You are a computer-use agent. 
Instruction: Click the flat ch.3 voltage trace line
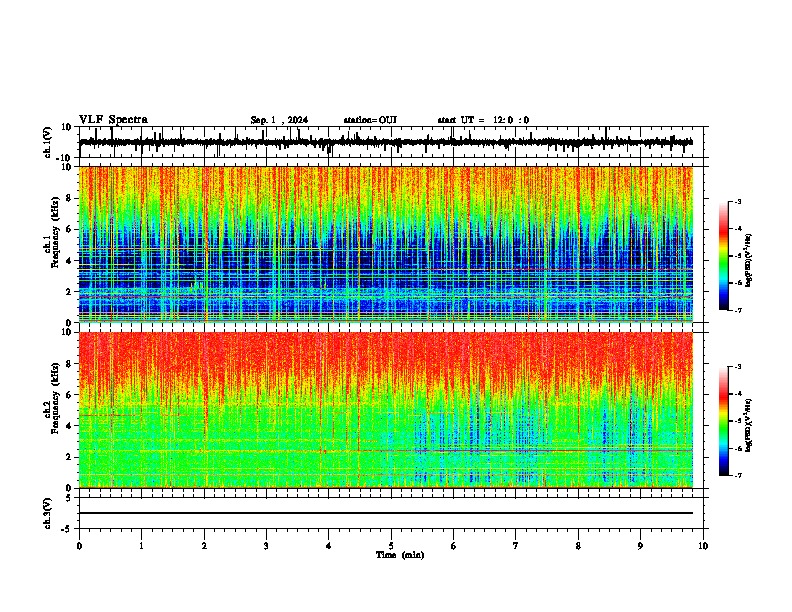pos(386,513)
